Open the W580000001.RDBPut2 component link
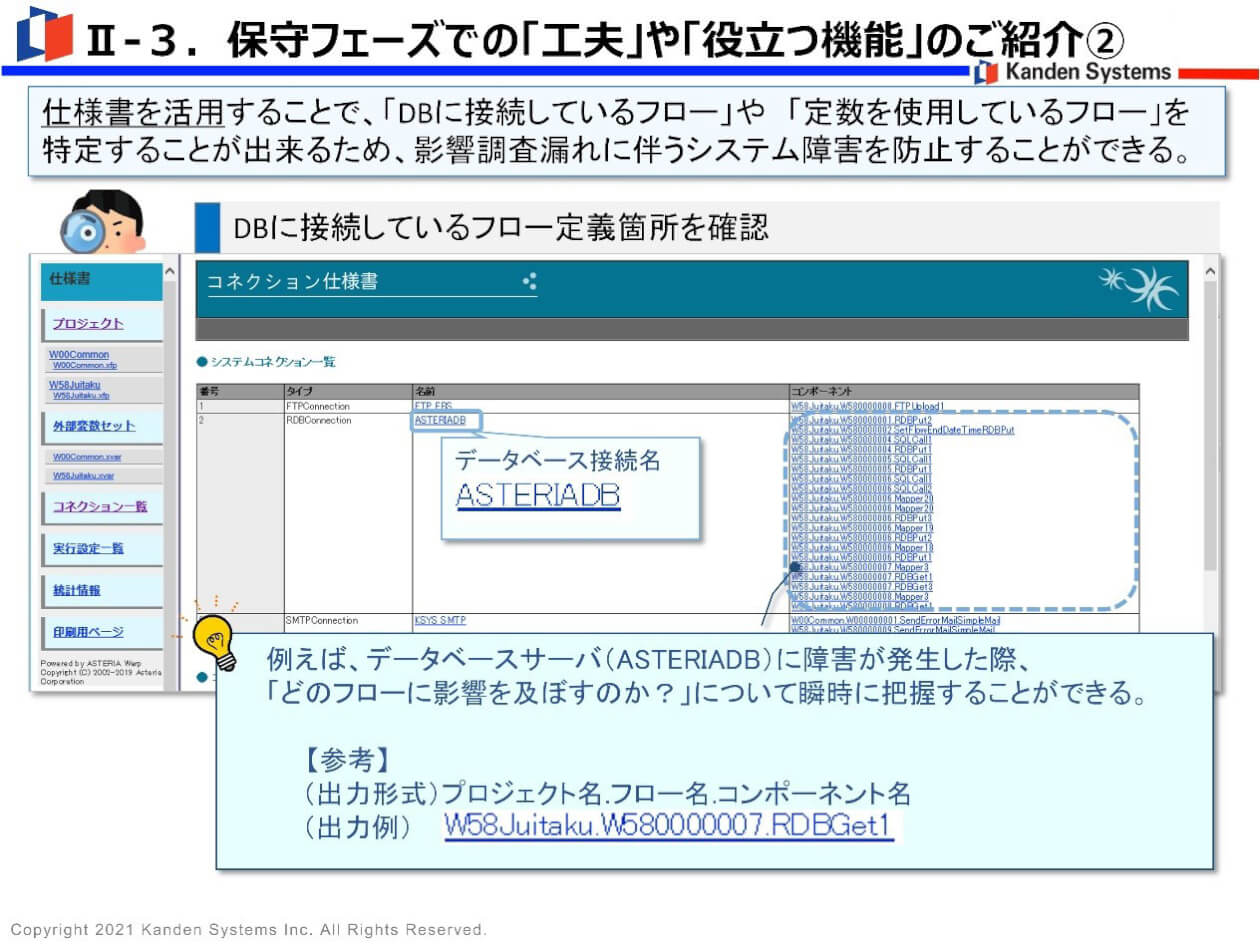1260x945 pixels. 862,420
